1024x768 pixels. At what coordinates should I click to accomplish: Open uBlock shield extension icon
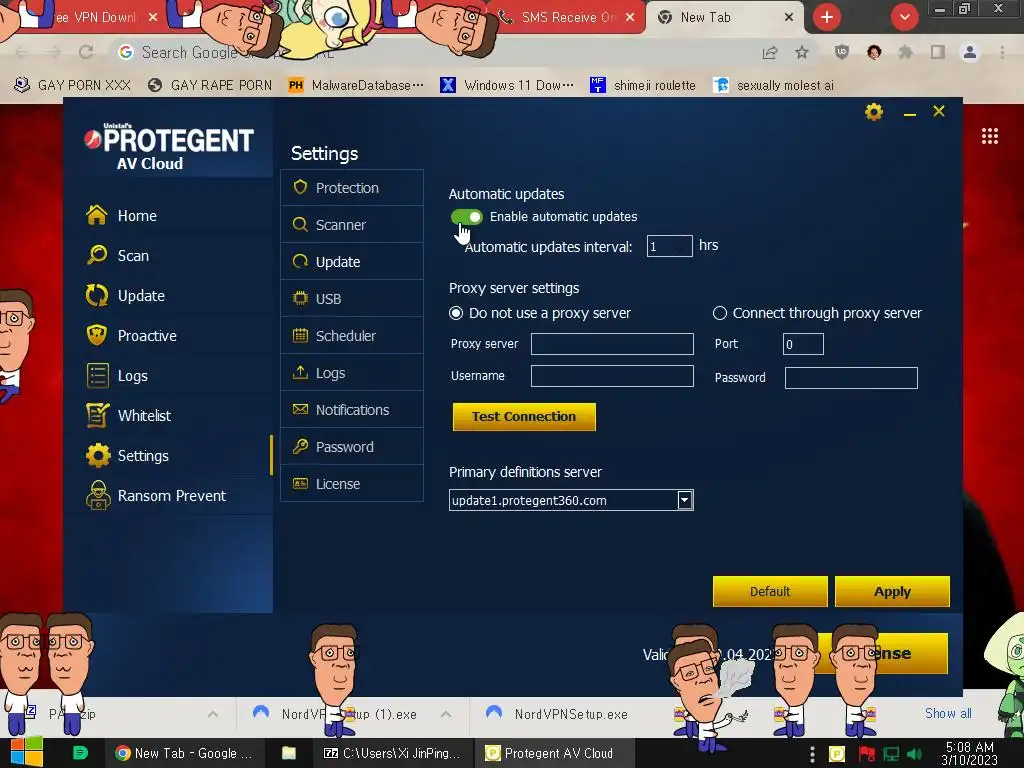click(x=842, y=52)
